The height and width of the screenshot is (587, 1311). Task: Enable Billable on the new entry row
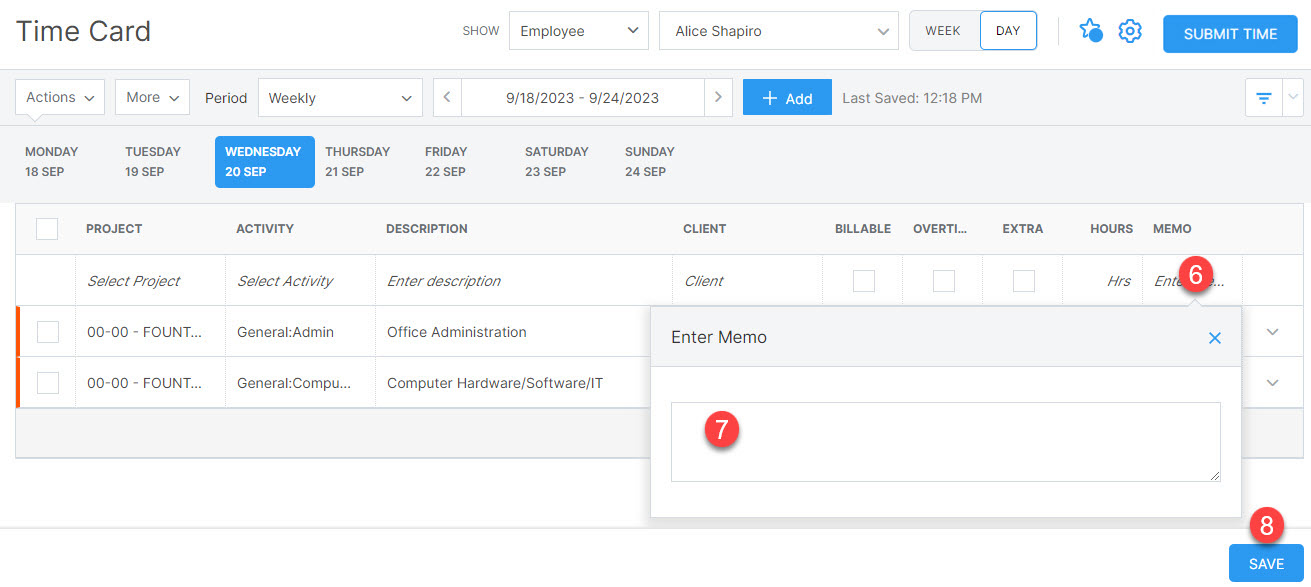(863, 280)
